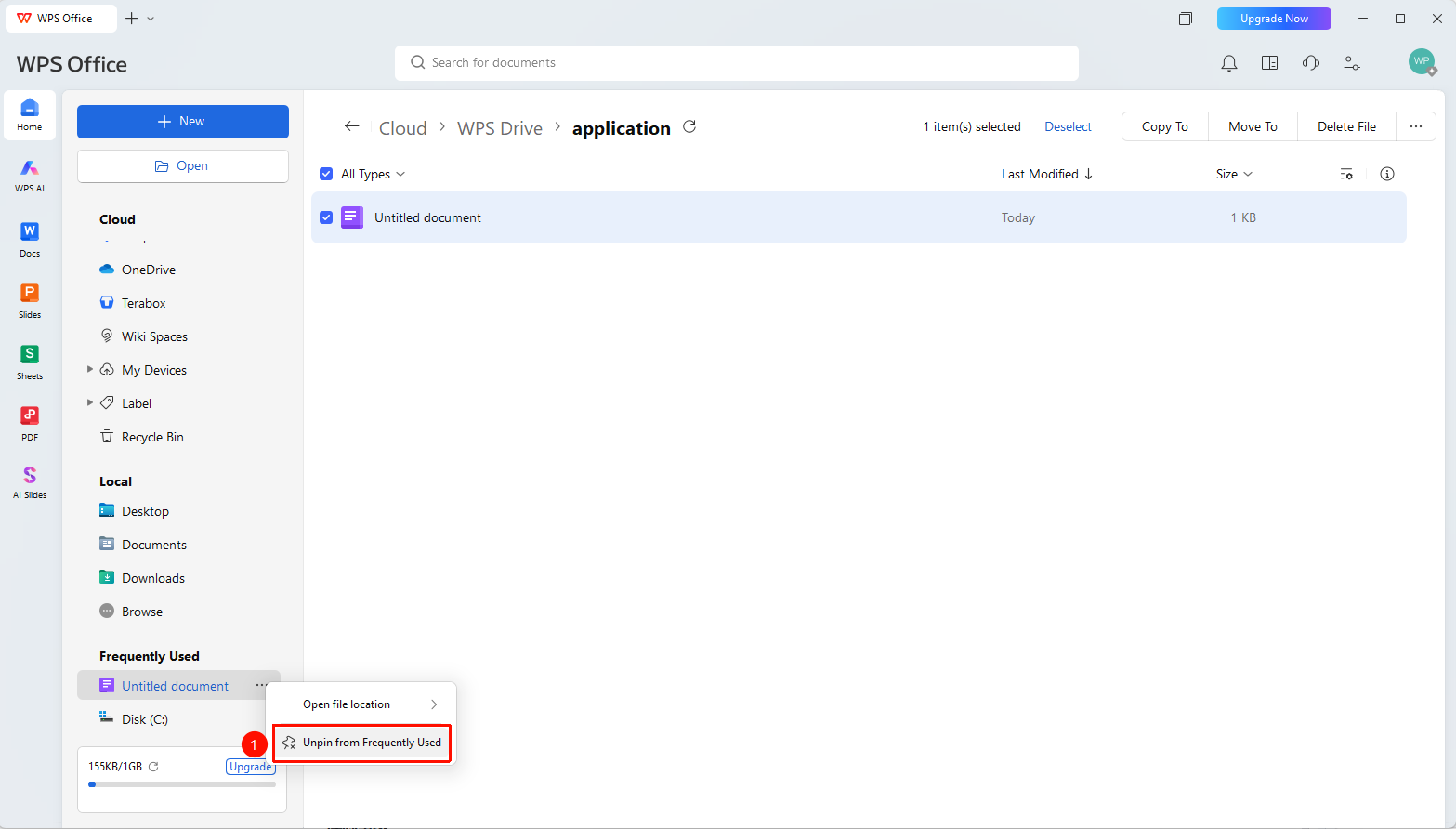Click the Move To button
Viewport: 1456px width, 829px height.
1253,126
